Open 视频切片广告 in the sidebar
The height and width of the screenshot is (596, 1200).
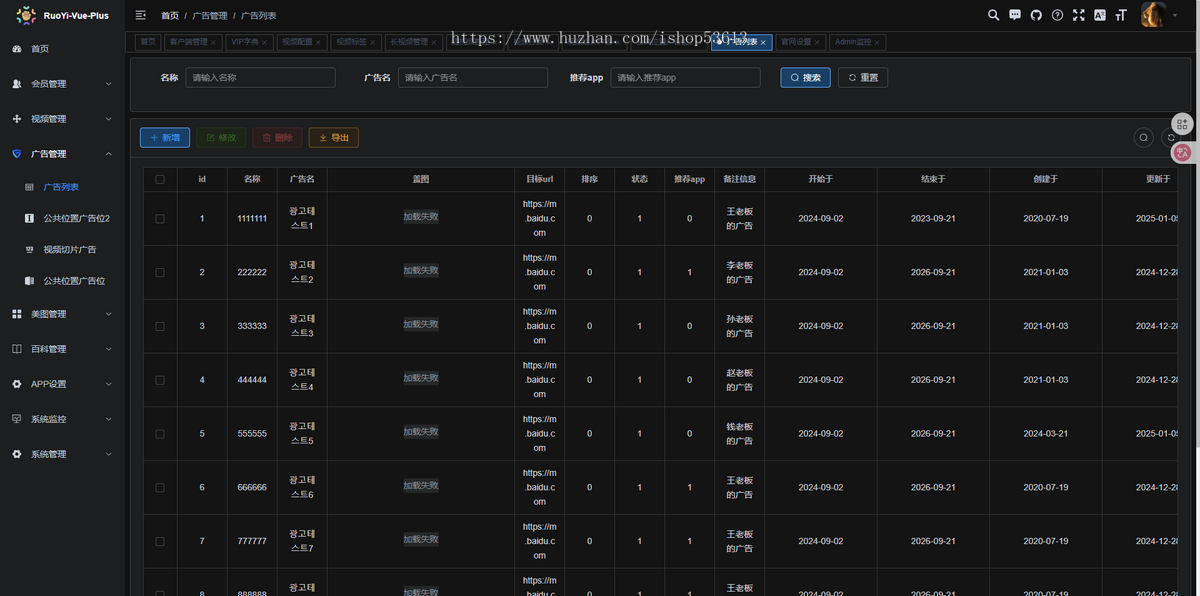coord(62,249)
